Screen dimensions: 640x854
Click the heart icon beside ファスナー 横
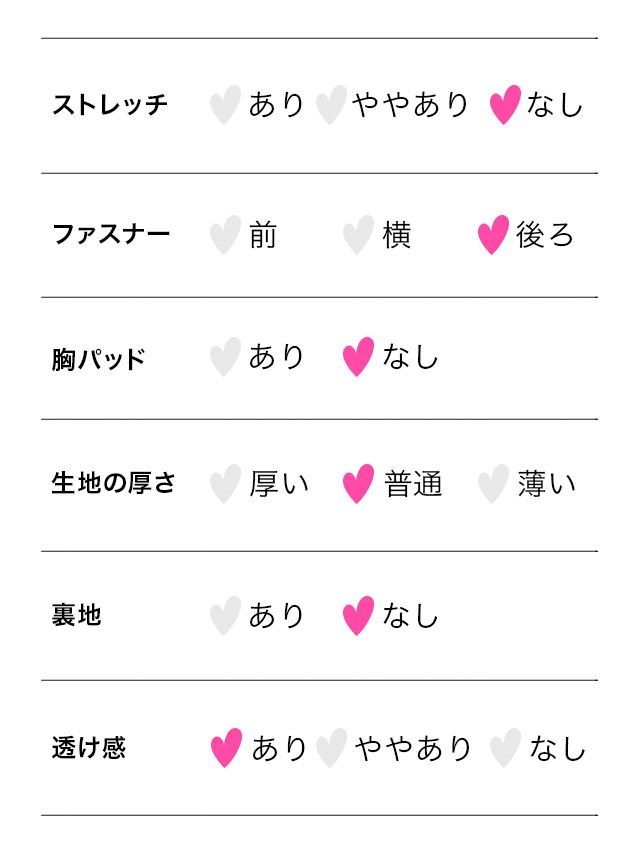pyautogui.click(x=358, y=235)
